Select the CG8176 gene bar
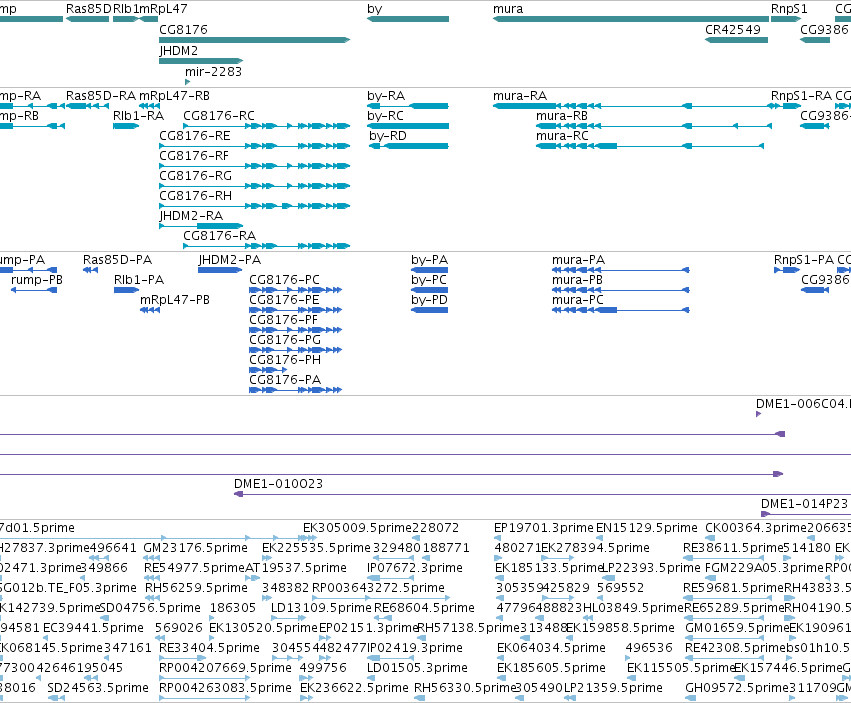Image resolution: width=851 pixels, height=703 pixels. [x=254, y=40]
